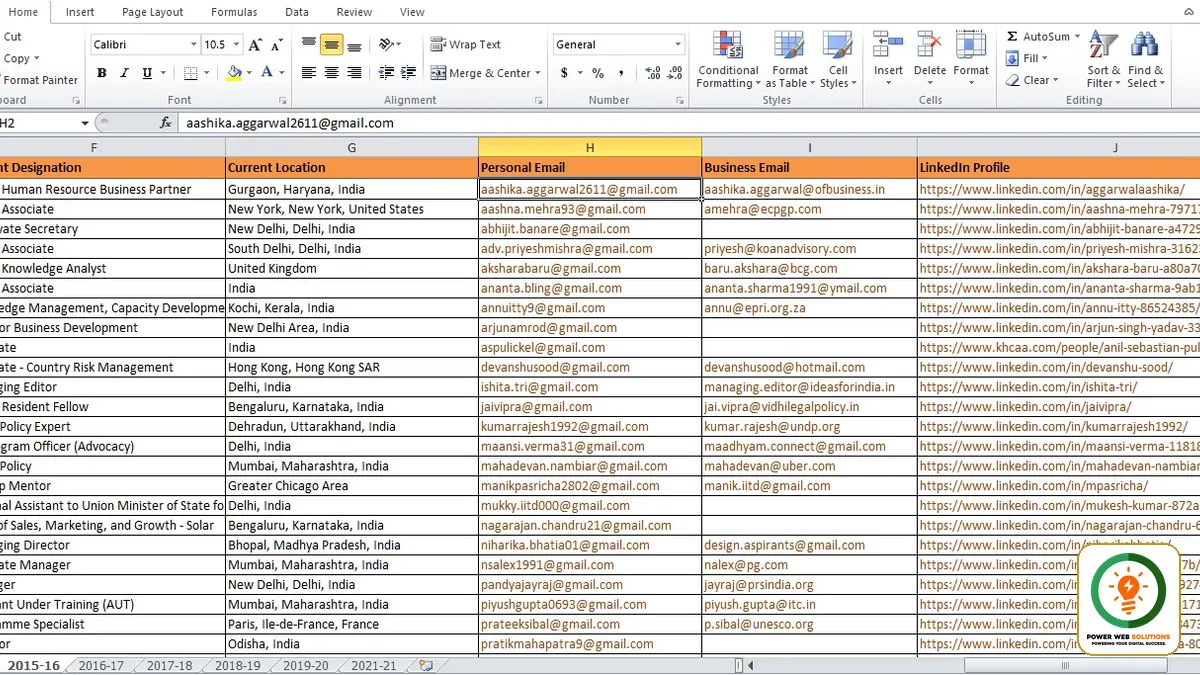
Task: Expand the Font Color dropdown arrow
Action: [282, 73]
